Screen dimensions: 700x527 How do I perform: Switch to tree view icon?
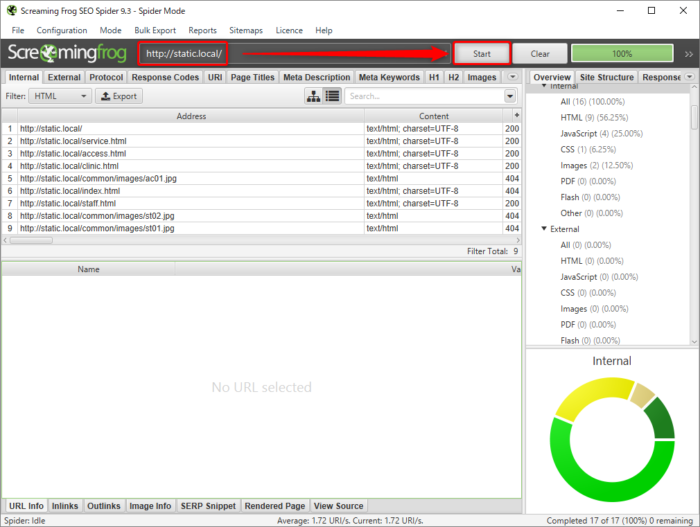click(313, 96)
